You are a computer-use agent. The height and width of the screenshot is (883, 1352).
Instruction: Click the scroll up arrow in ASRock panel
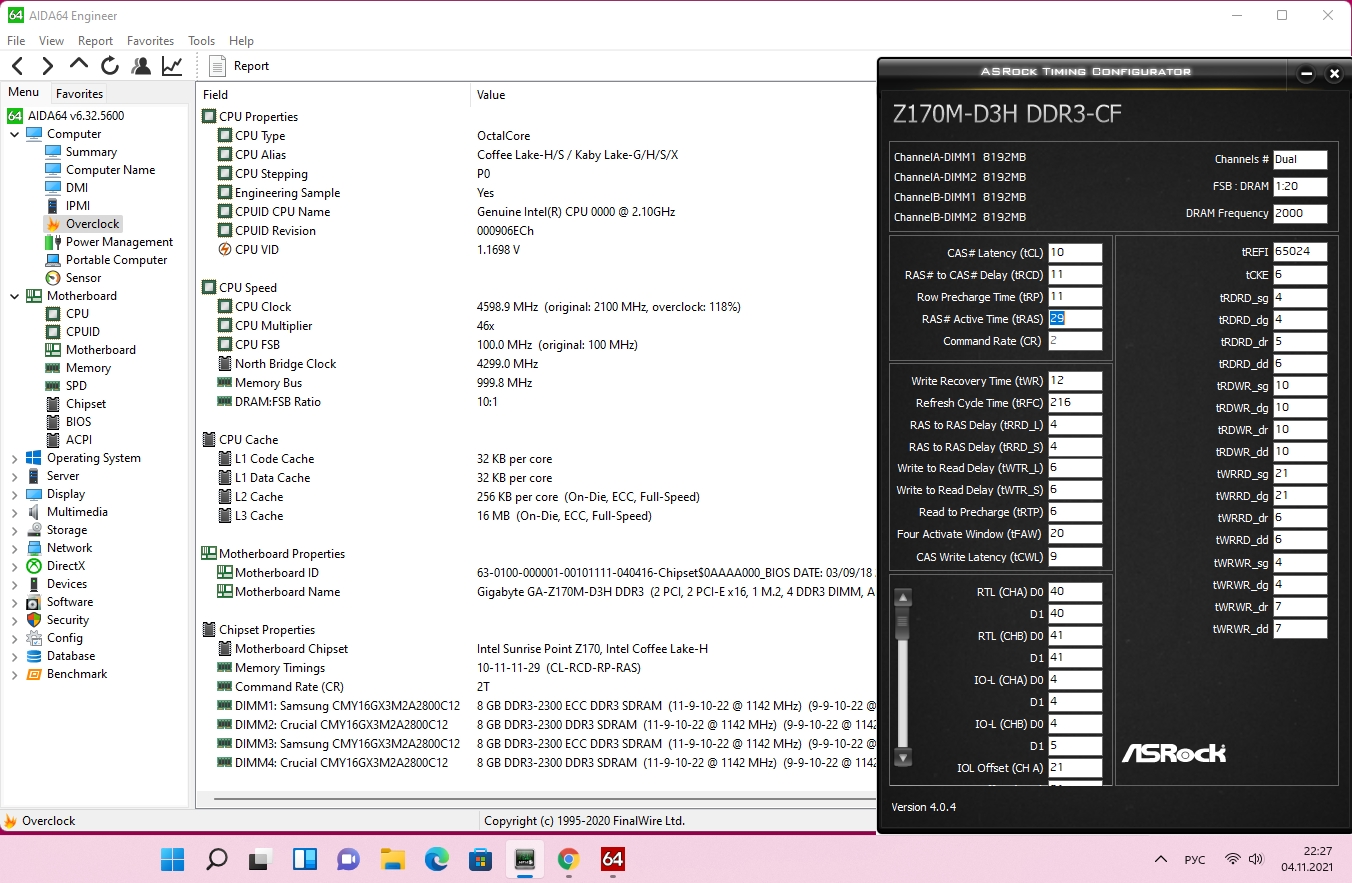[903, 598]
